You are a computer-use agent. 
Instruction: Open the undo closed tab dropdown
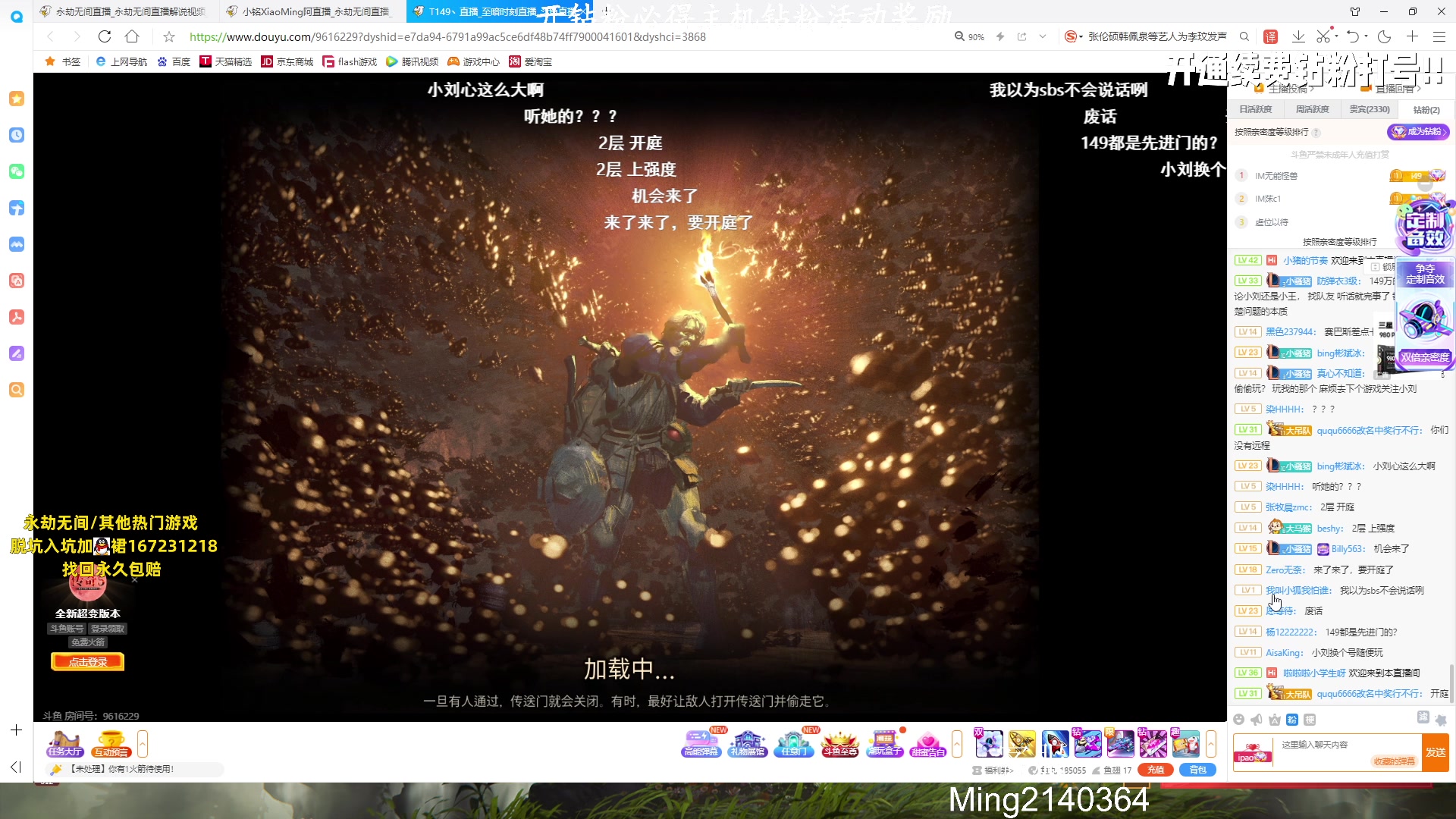tap(1367, 36)
